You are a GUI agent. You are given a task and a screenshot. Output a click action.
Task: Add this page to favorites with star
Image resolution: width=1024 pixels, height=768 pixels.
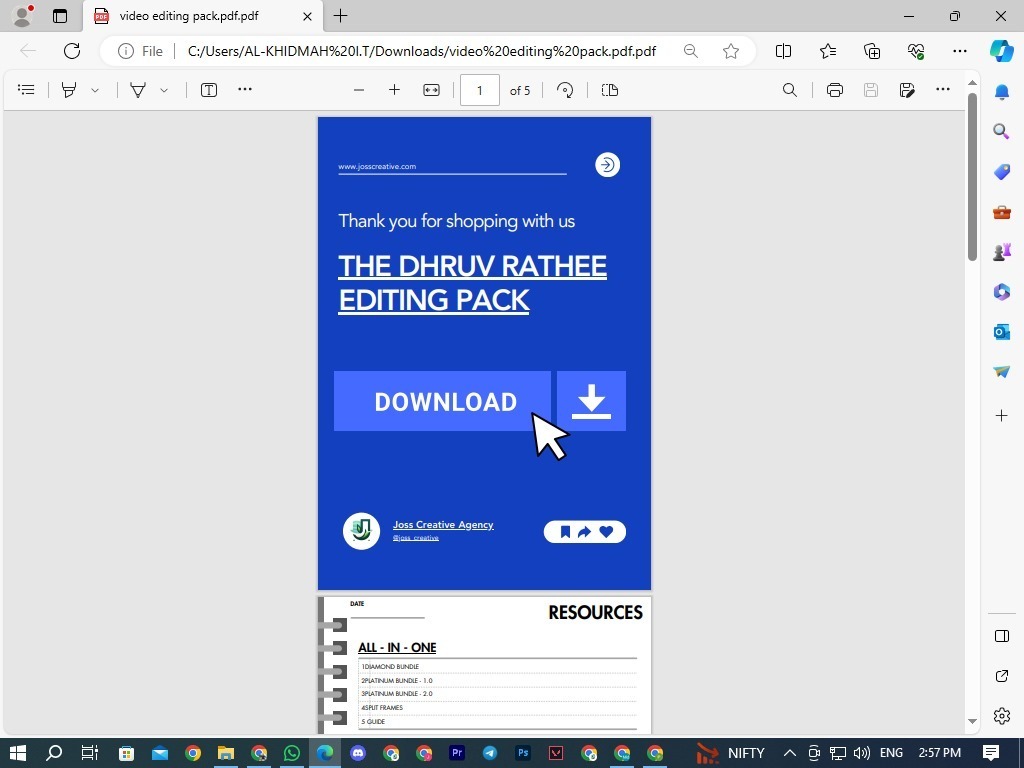(731, 51)
